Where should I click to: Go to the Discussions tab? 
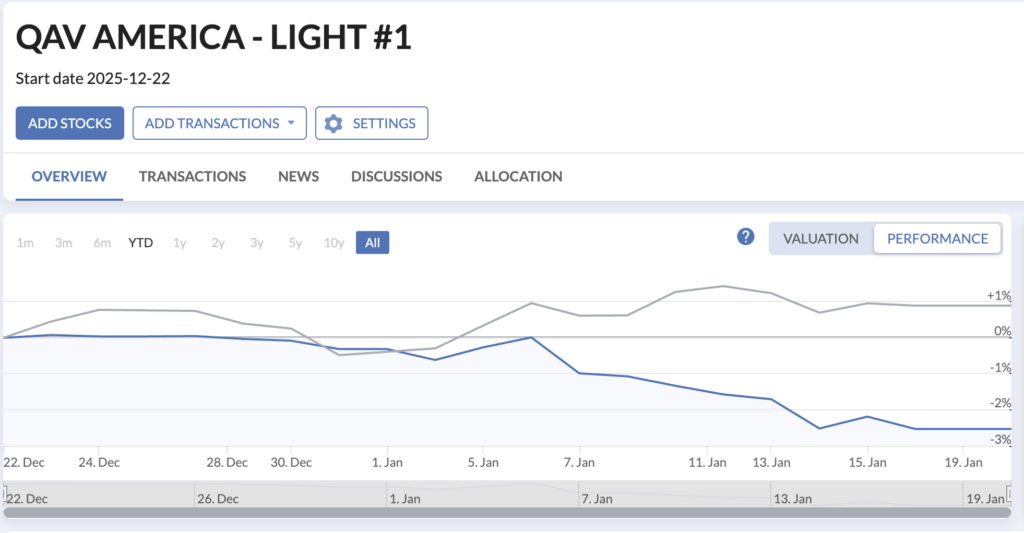tap(396, 176)
